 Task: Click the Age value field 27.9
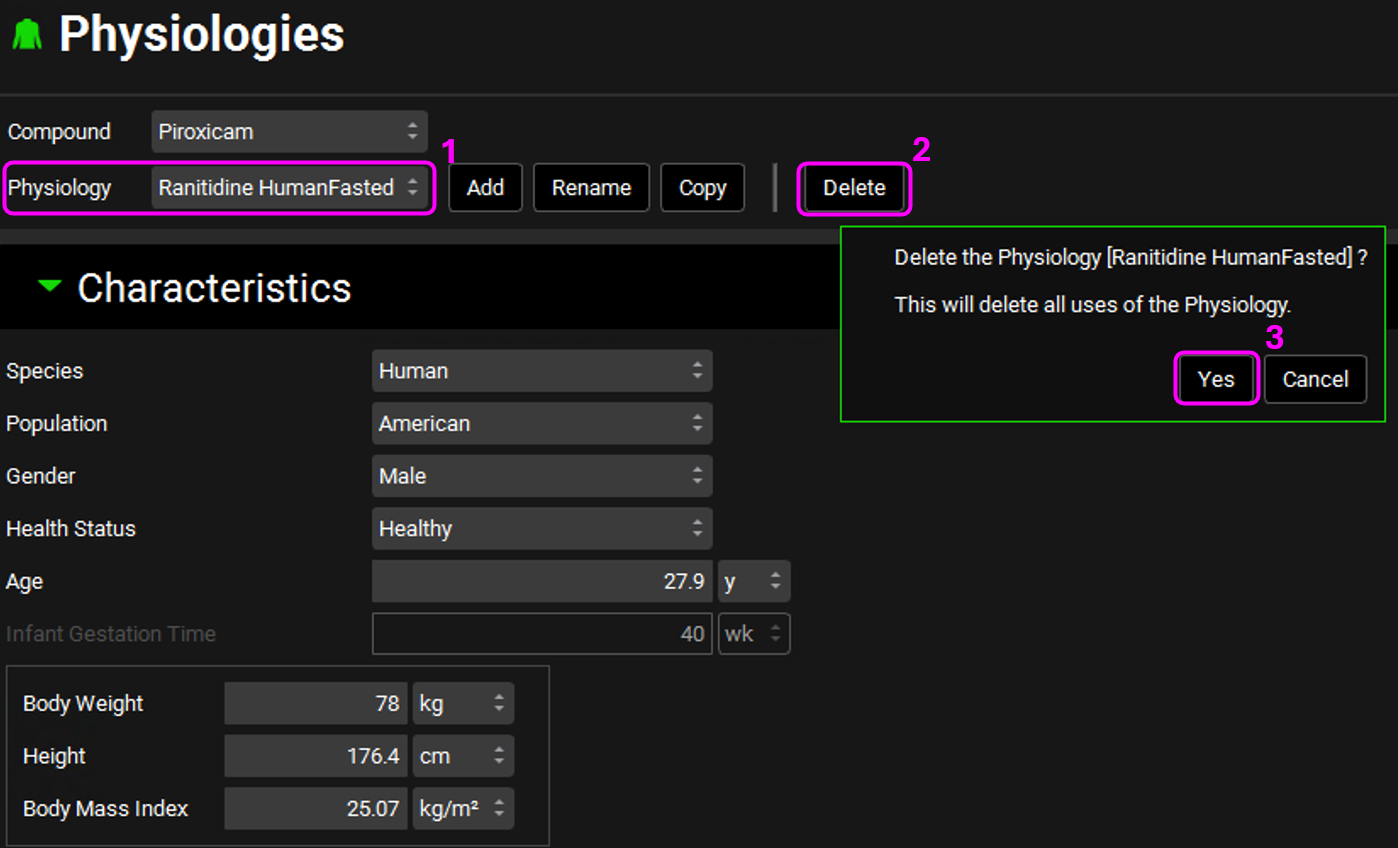click(541, 582)
